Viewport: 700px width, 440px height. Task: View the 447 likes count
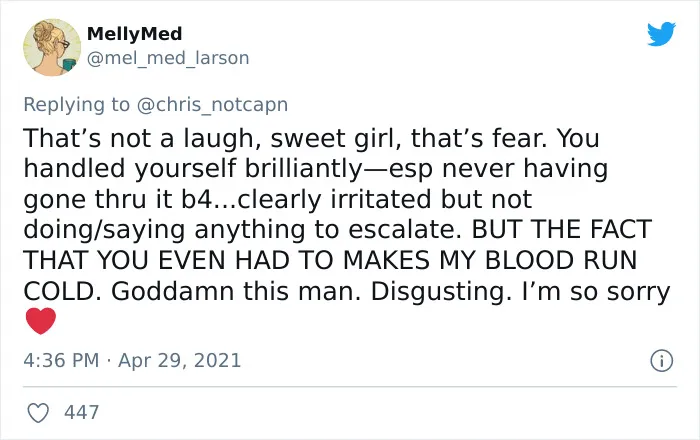pos(81,413)
